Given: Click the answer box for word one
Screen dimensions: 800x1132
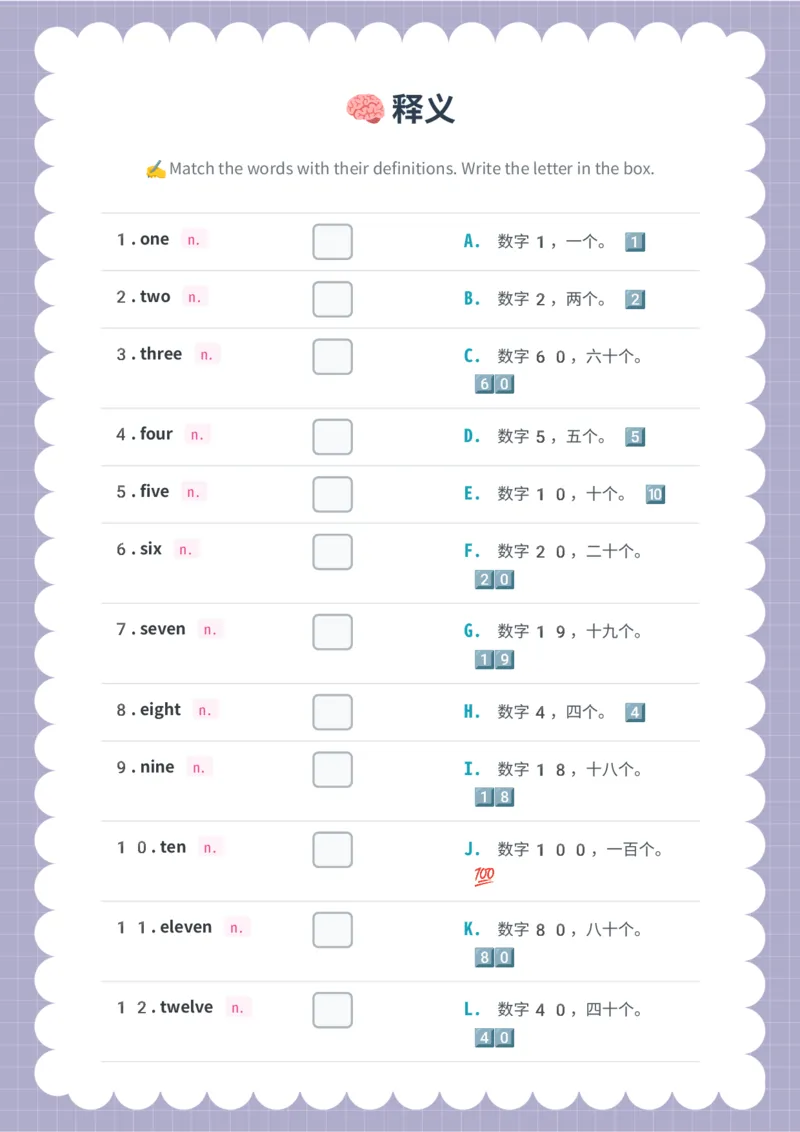Looking at the screenshot, I should click(332, 242).
